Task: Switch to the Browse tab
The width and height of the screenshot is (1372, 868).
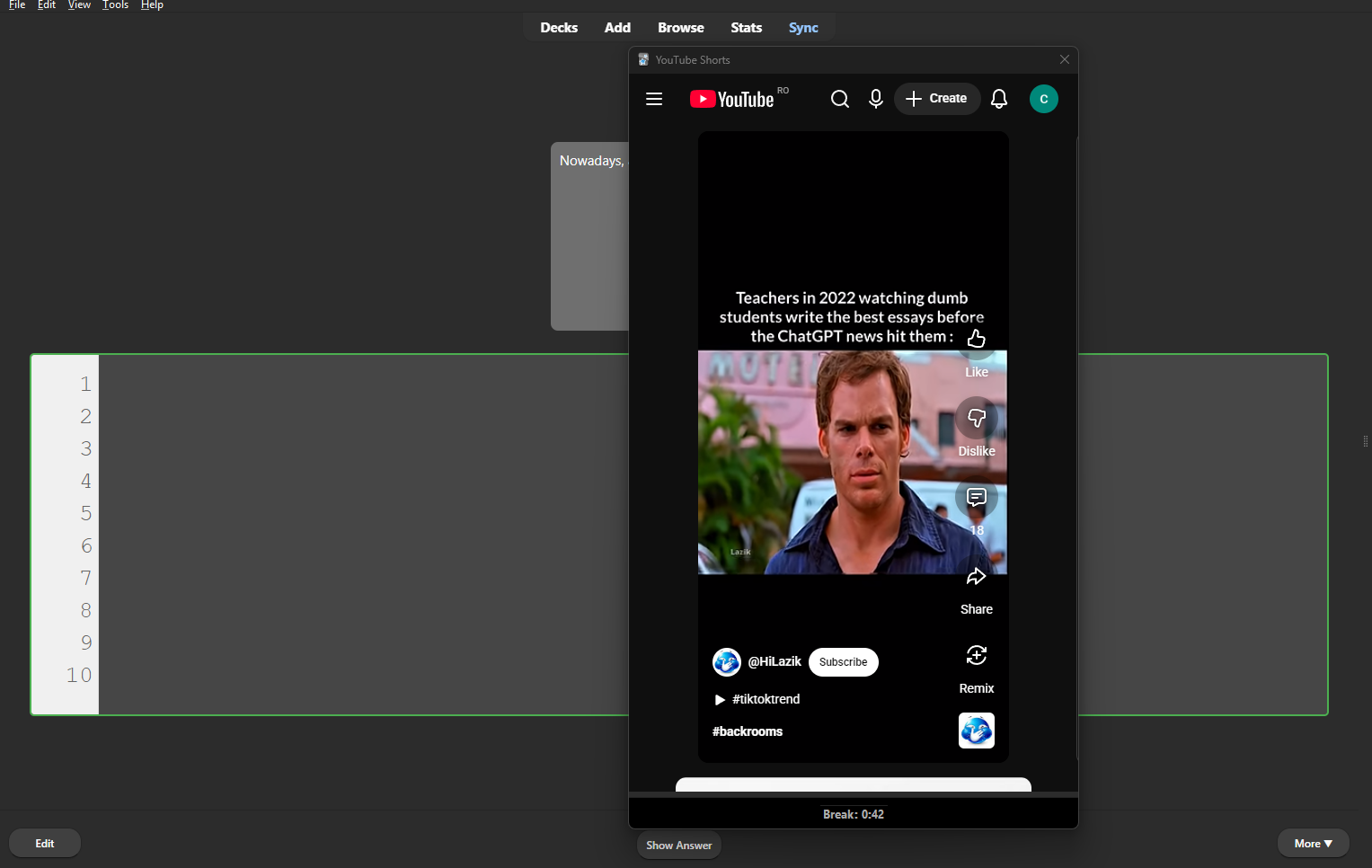Action: 680,28
